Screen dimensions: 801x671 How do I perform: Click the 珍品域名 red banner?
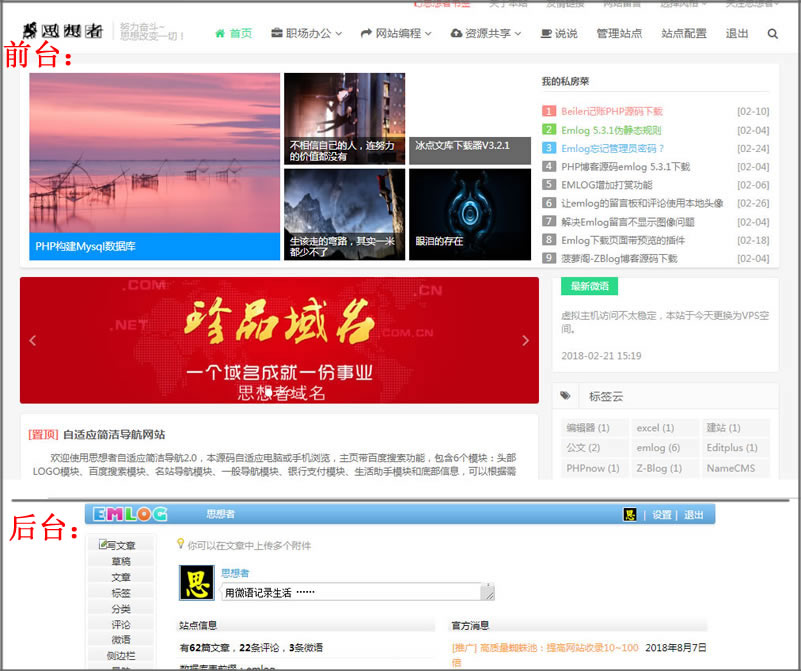(279, 340)
